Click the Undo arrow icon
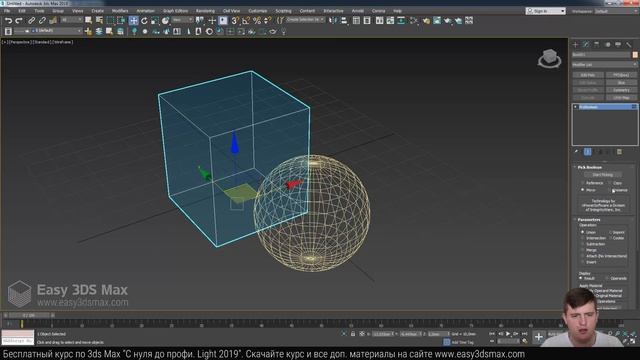This screenshot has height=360, width=640. 8,20
